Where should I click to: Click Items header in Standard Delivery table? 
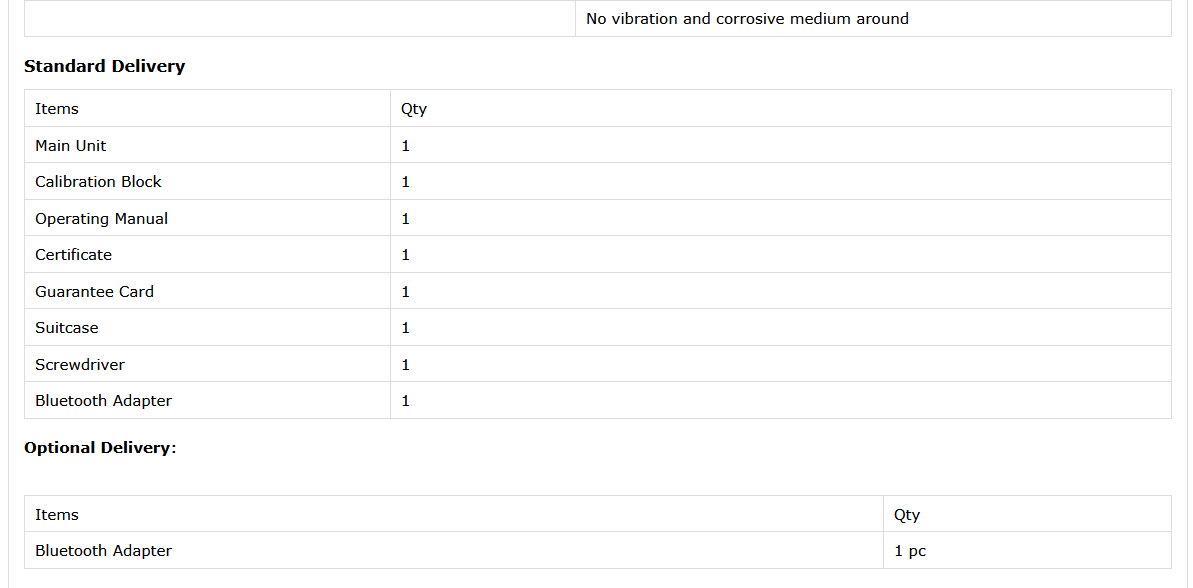[x=57, y=109]
